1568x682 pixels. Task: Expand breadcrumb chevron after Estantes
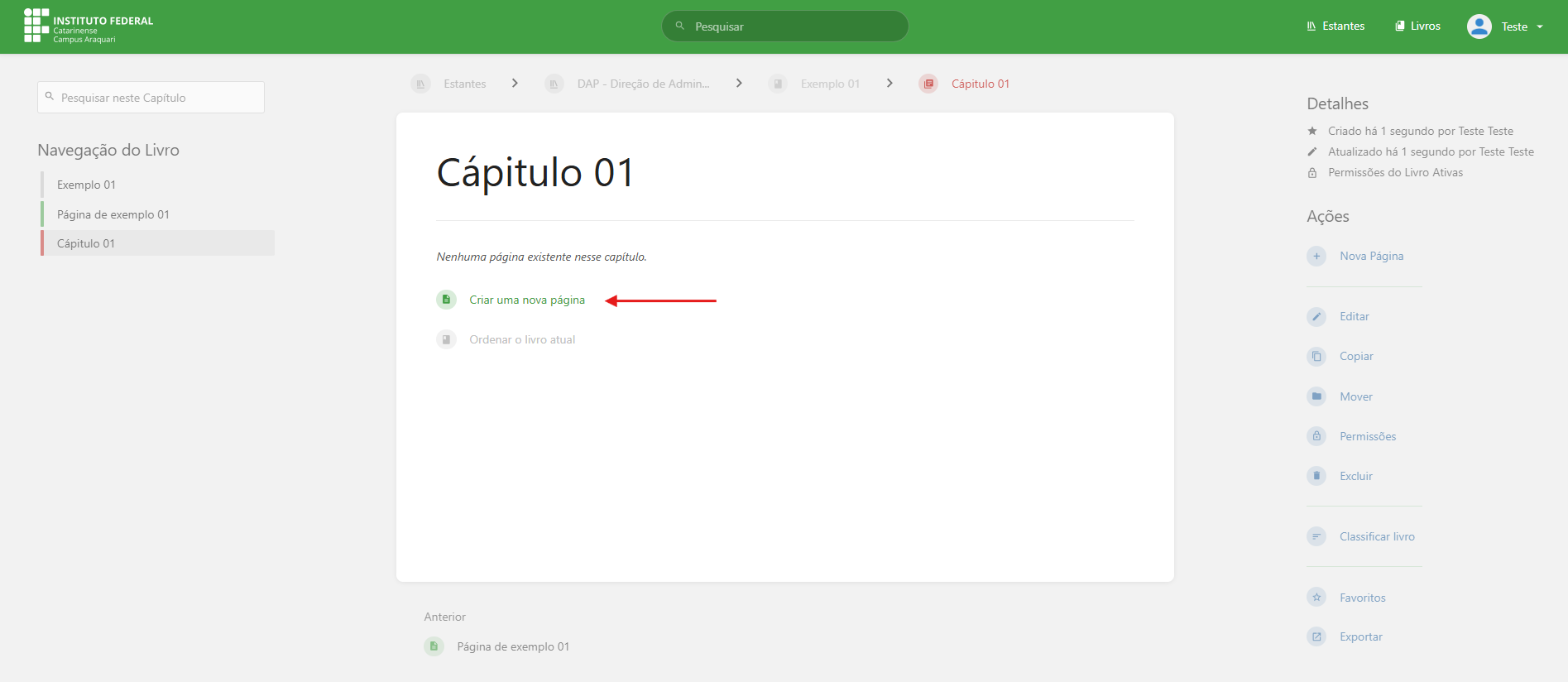(x=515, y=84)
